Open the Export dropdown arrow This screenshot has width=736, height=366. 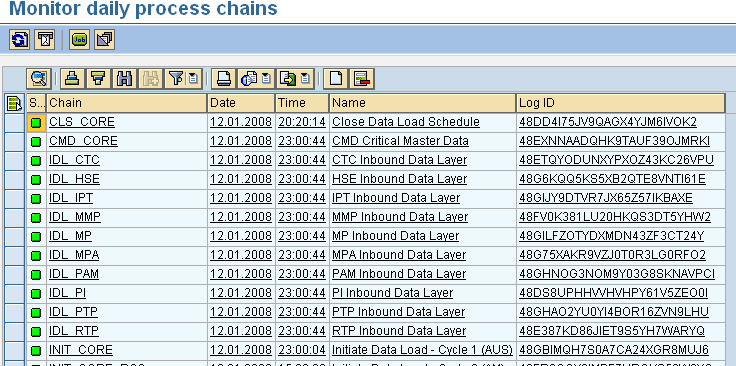pyautogui.click(x=306, y=79)
